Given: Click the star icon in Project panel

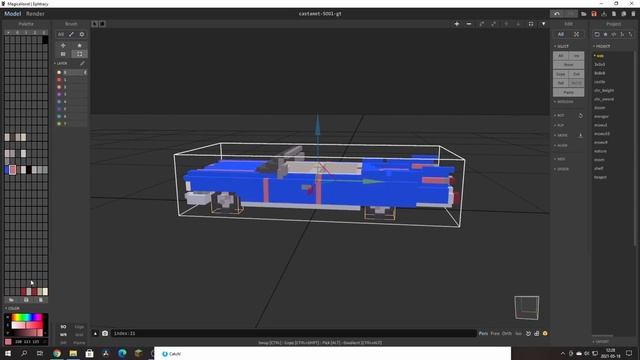Looking at the screenshot, I should (606, 34).
